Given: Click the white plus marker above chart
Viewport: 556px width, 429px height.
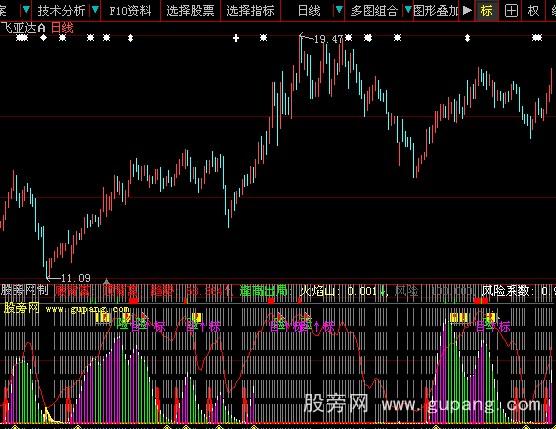Looking at the screenshot, I should click(x=236, y=38).
